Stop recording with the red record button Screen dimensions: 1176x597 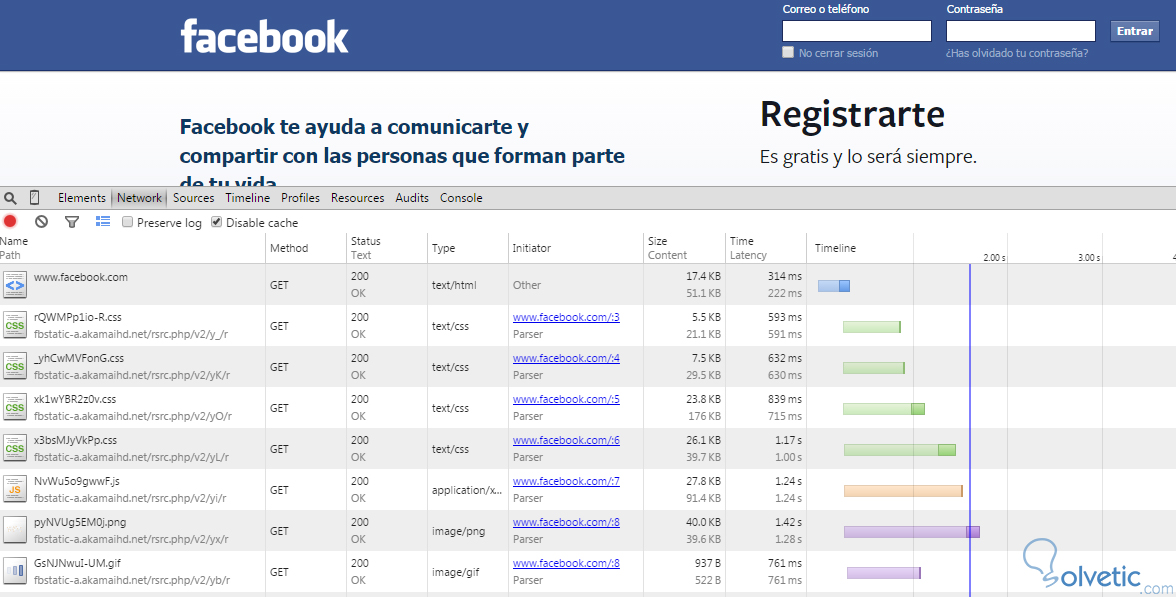[x=10, y=221]
